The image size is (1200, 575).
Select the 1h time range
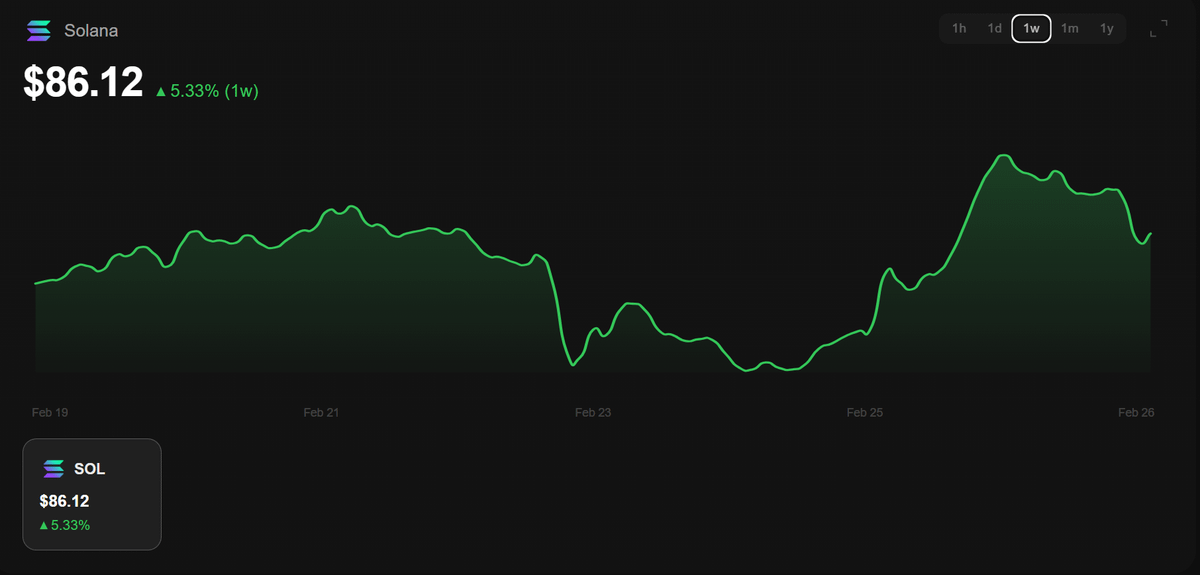pyautogui.click(x=959, y=29)
